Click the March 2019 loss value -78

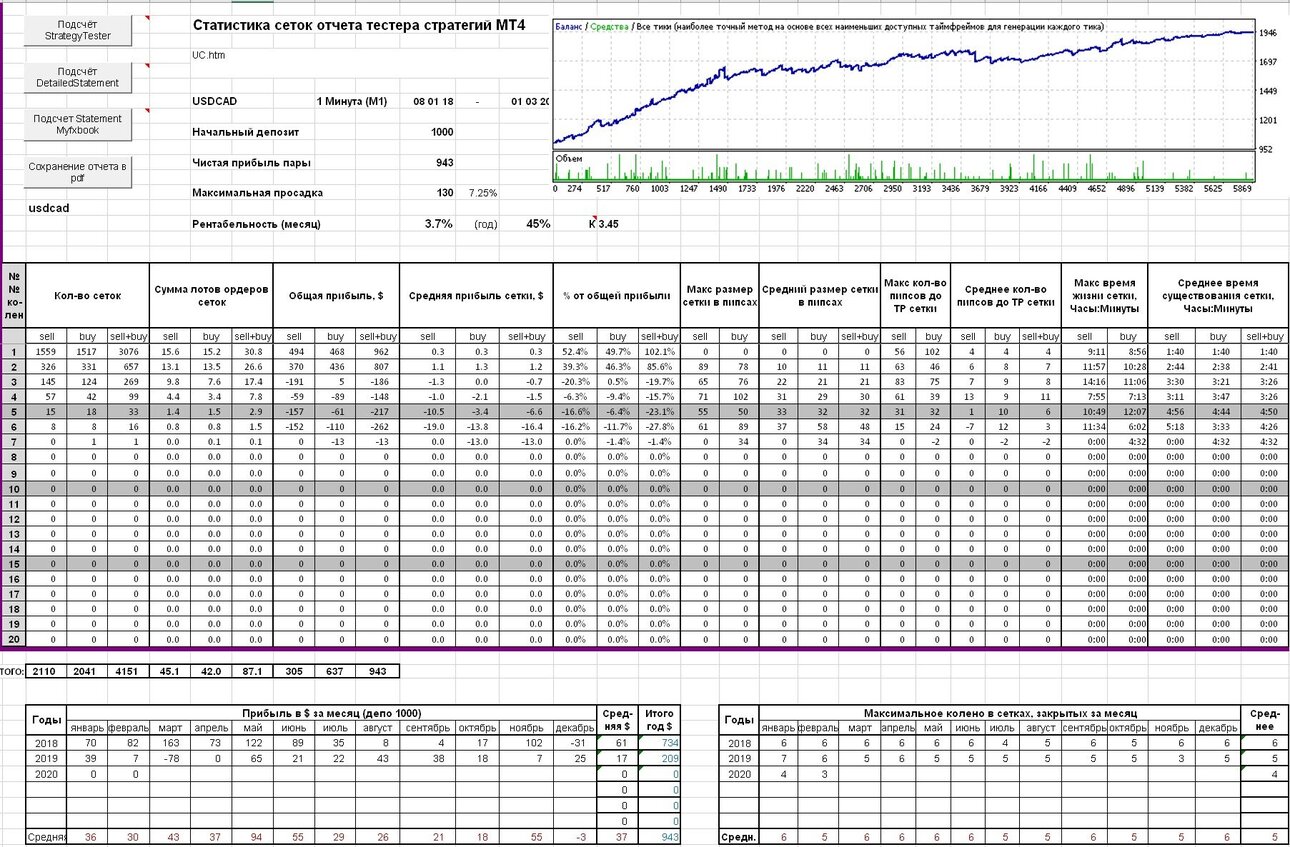[171, 758]
